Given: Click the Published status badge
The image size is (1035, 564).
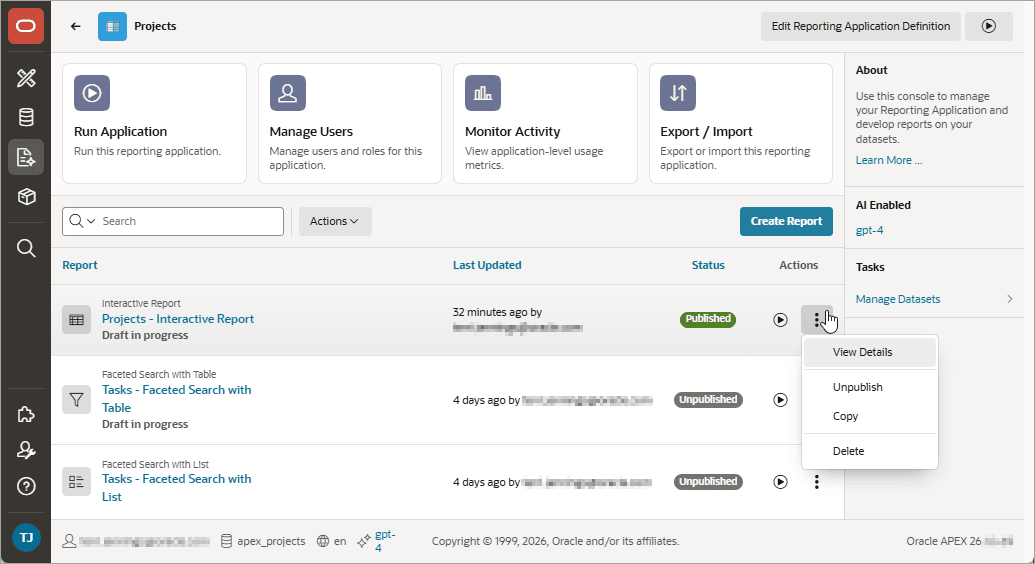Looking at the screenshot, I should (x=708, y=319).
